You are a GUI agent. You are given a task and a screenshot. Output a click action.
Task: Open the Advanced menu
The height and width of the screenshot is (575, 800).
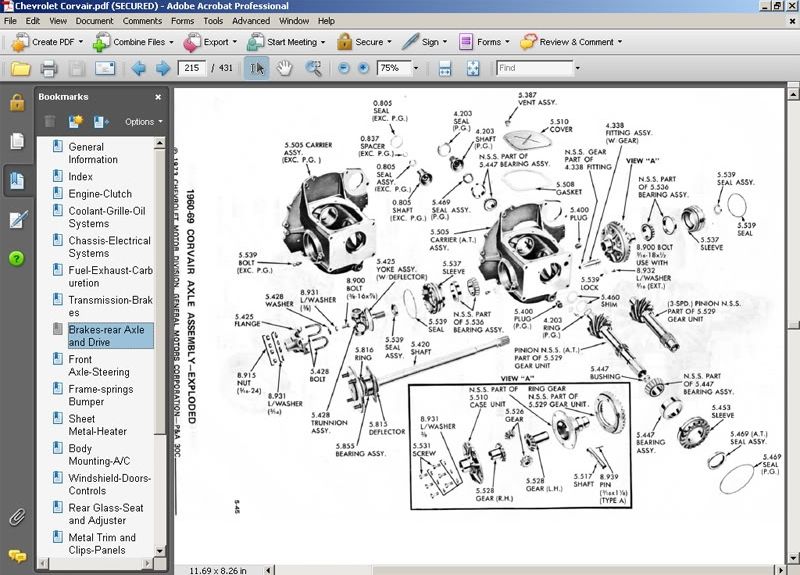coord(251,21)
